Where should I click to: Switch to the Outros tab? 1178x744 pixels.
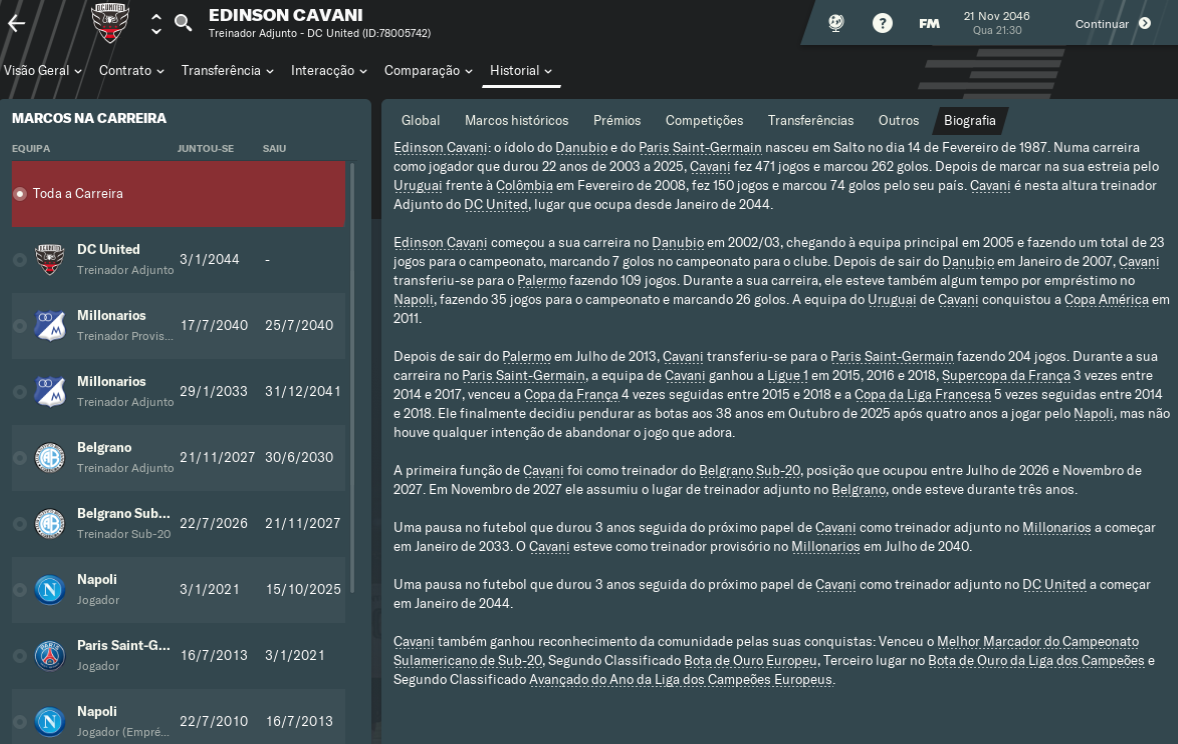pos(899,120)
